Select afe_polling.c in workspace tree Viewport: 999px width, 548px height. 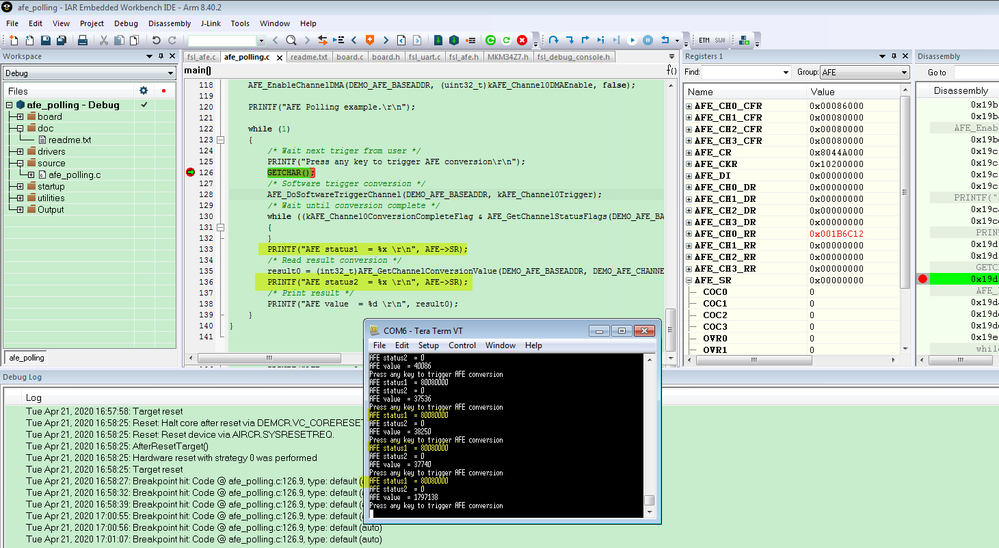tap(75, 175)
